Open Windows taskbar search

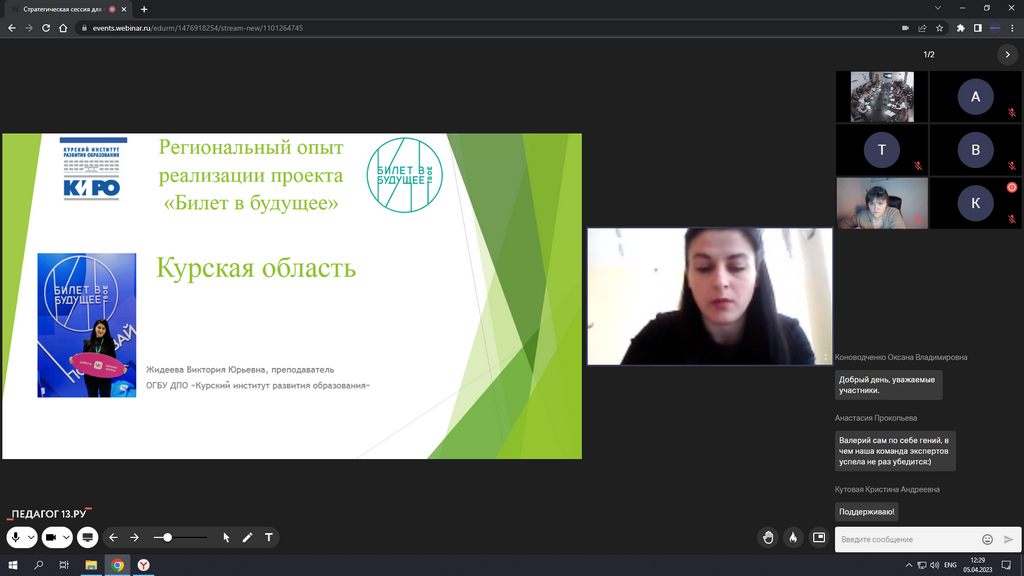(x=39, y=565)
